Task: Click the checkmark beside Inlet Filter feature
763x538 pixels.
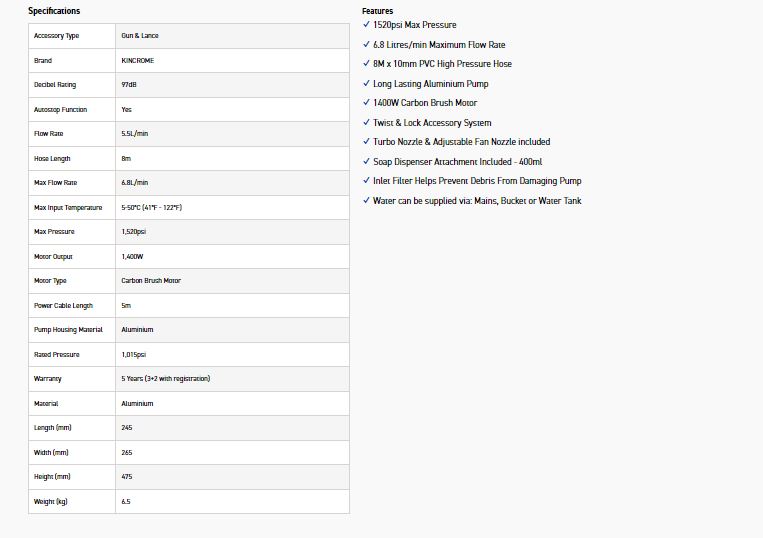Action: pyautogui.click(x=366, y=180)
